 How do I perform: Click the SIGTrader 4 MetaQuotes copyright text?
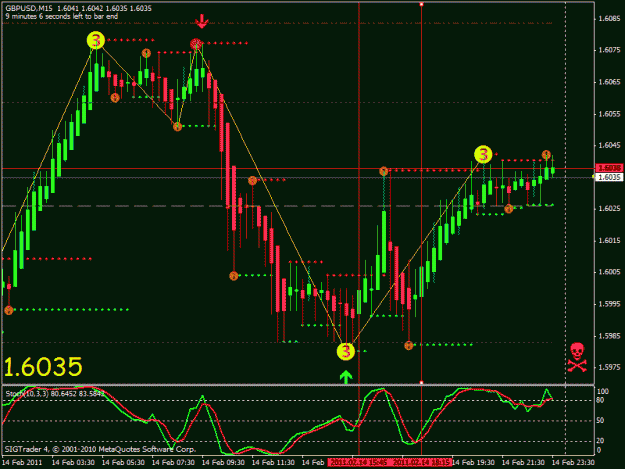(x=100, y=449)
